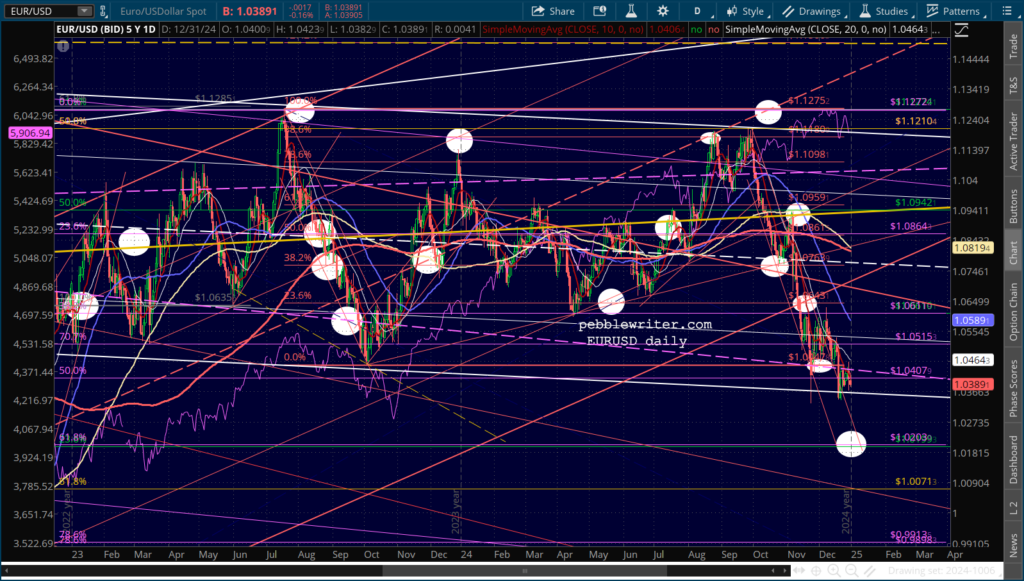Open chart settings gear icon
The image size is (1024, 581).
point(662,11)
